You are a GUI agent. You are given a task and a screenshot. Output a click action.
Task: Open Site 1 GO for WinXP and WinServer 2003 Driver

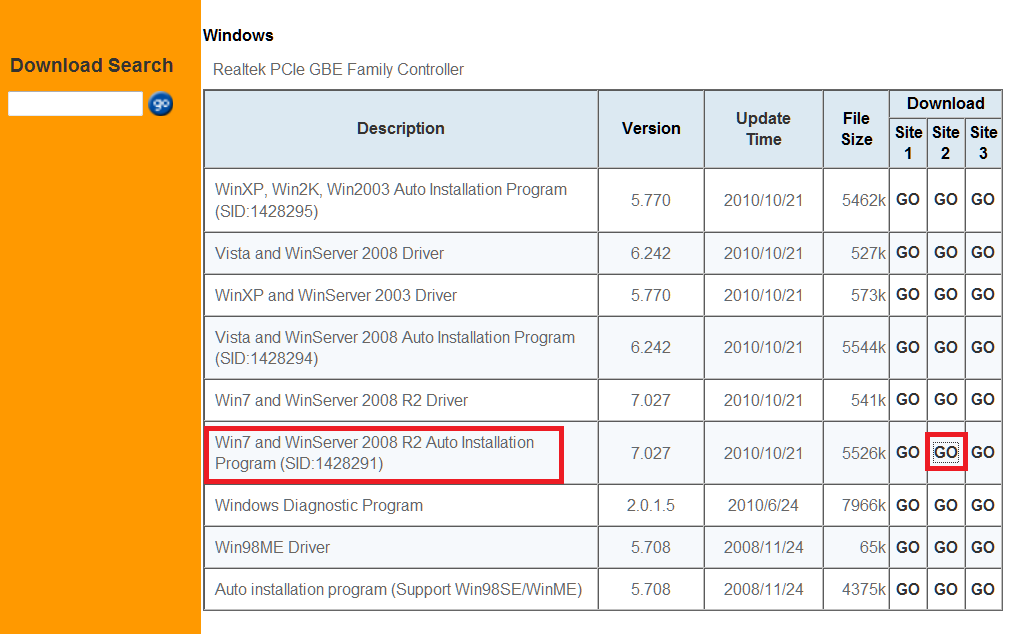(x=908, y=295)
